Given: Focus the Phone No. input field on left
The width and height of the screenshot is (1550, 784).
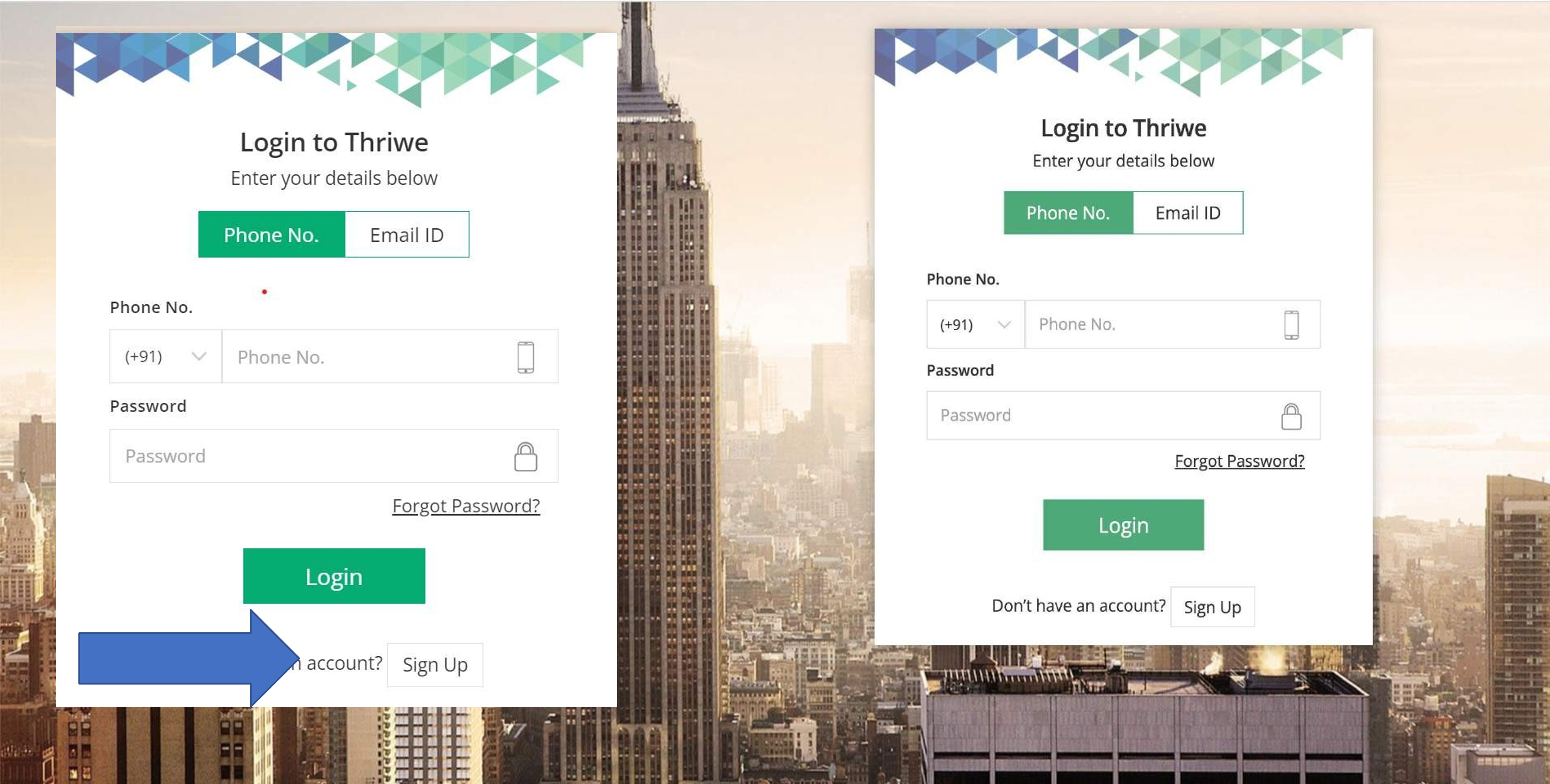Looking at the screenshot, I should tap(390, 356).
